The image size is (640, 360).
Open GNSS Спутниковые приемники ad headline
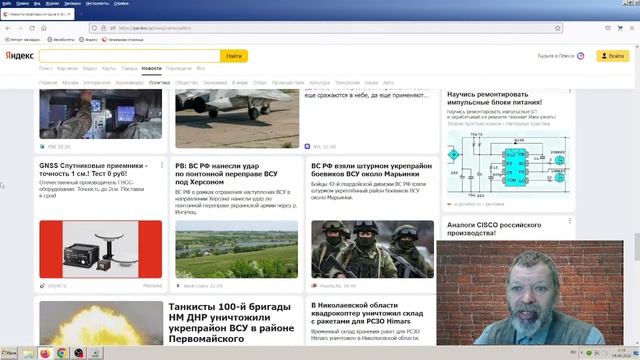pos(93,169)
